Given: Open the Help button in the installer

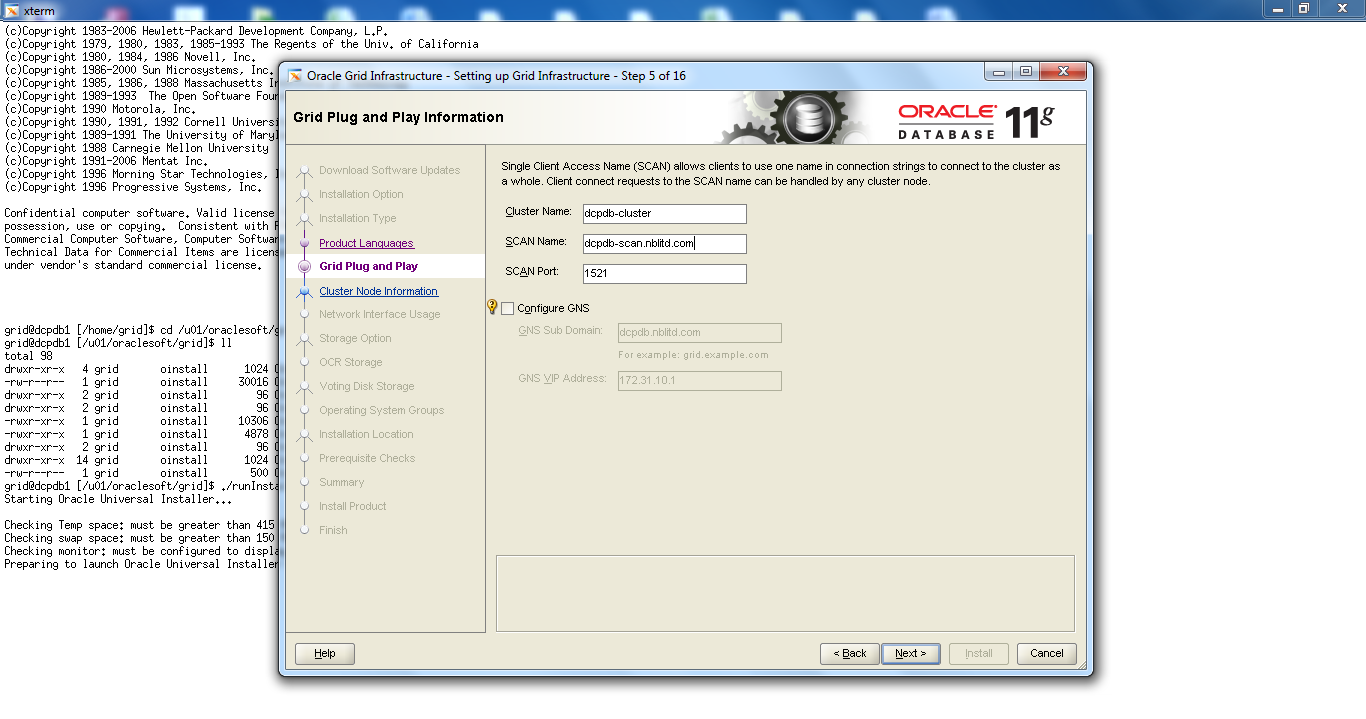Looking at the screenshot, I should [x=325, y=653].
